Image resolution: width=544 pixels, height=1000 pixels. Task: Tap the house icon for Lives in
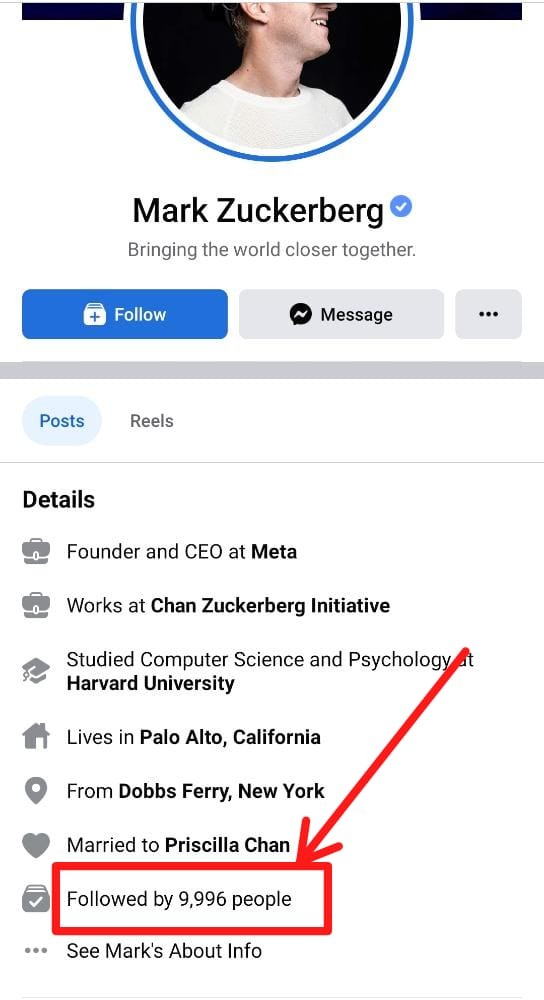pyautogui.click(x=36, y=737)
